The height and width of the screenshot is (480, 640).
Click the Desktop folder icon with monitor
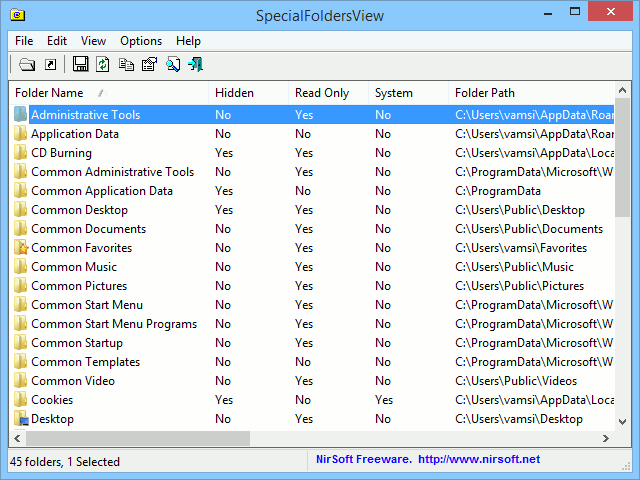20,419
